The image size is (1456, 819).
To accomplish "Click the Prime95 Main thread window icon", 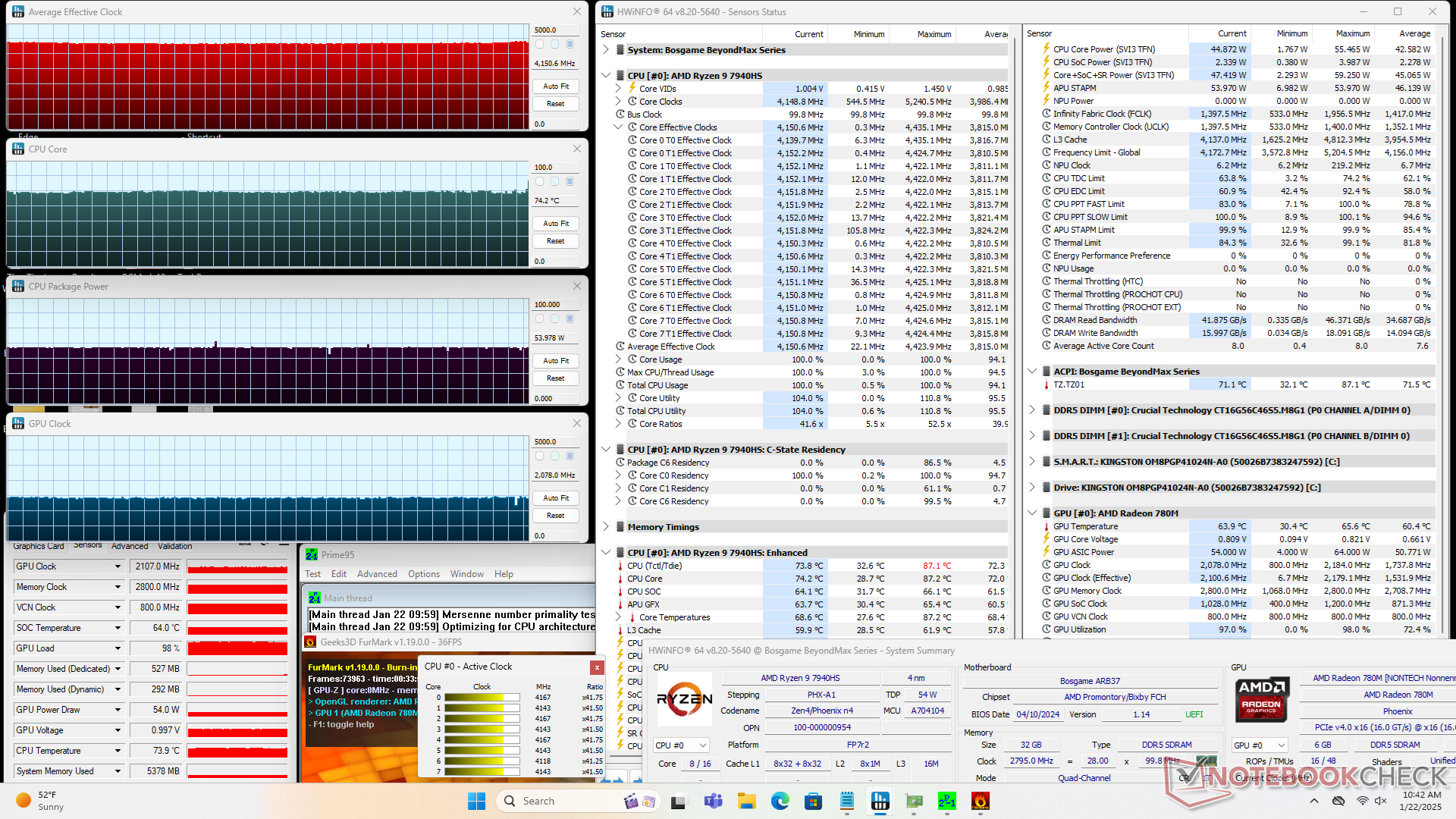I will (314, 598).
